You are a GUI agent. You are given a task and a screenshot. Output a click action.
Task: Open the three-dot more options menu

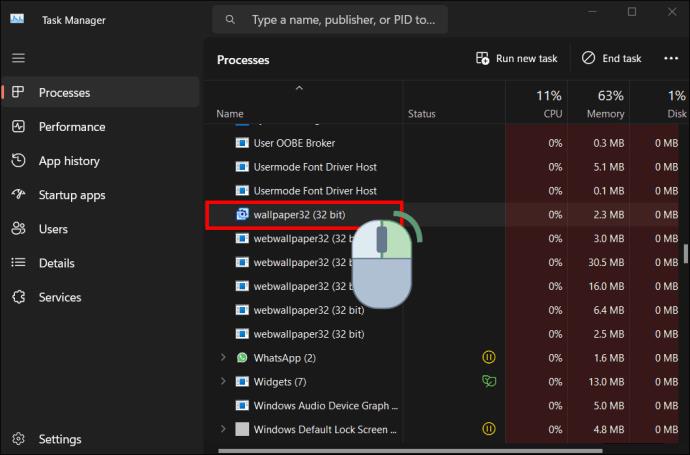(671, 59)
